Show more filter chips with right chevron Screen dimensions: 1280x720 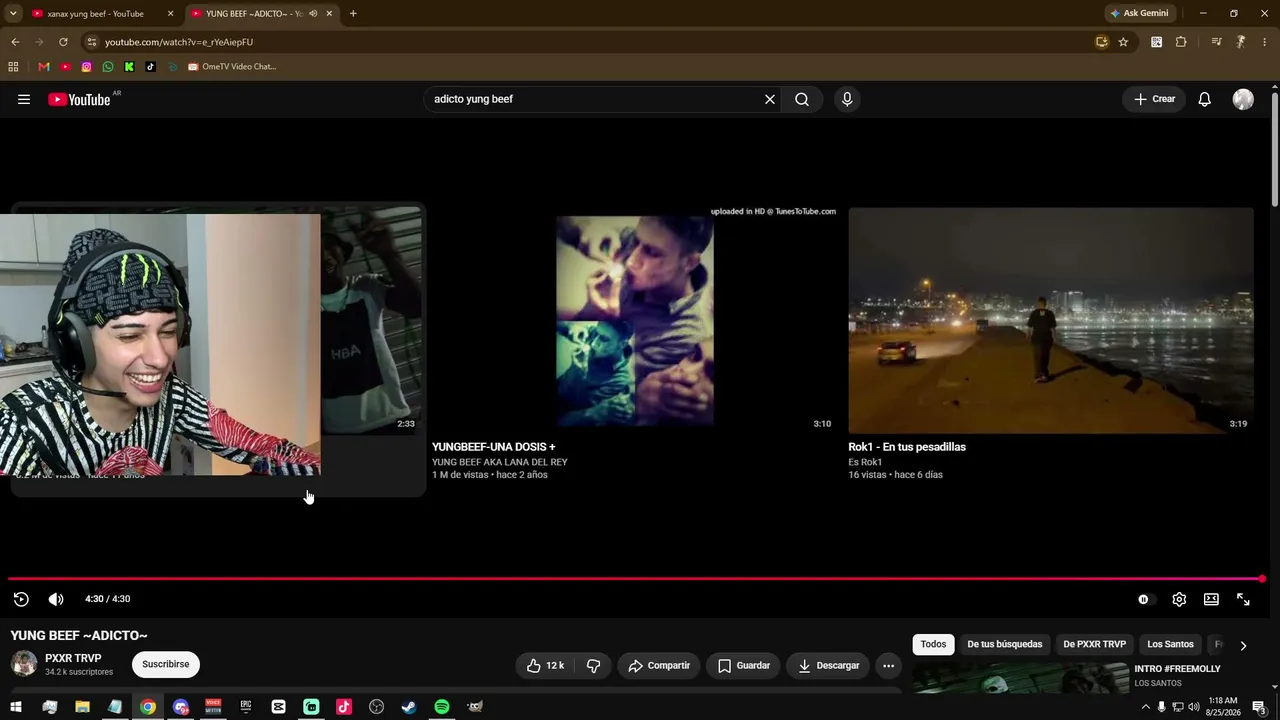coord(1243,646)
